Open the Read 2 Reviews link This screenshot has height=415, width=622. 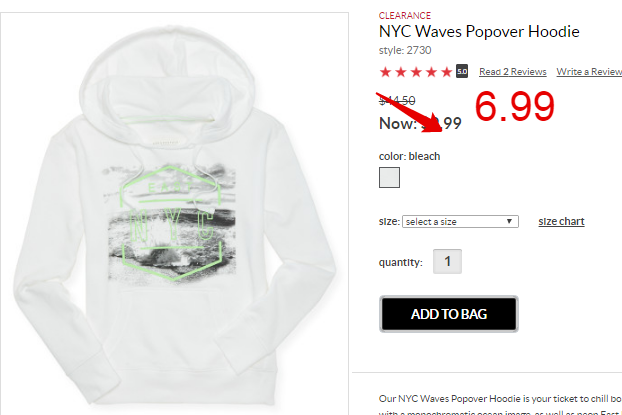tap(513, 72)
